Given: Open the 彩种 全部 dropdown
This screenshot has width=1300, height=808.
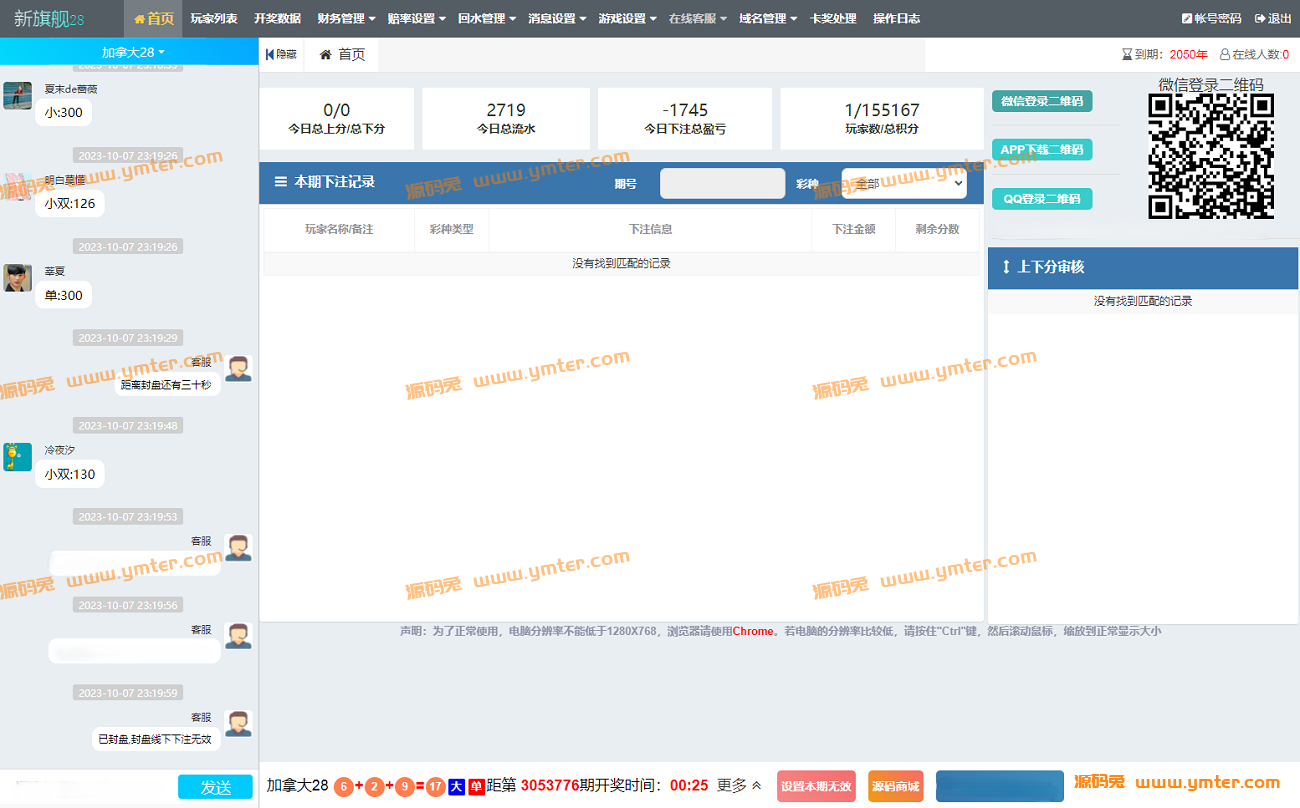Looking at the screenshot, I should click(903, 184).
